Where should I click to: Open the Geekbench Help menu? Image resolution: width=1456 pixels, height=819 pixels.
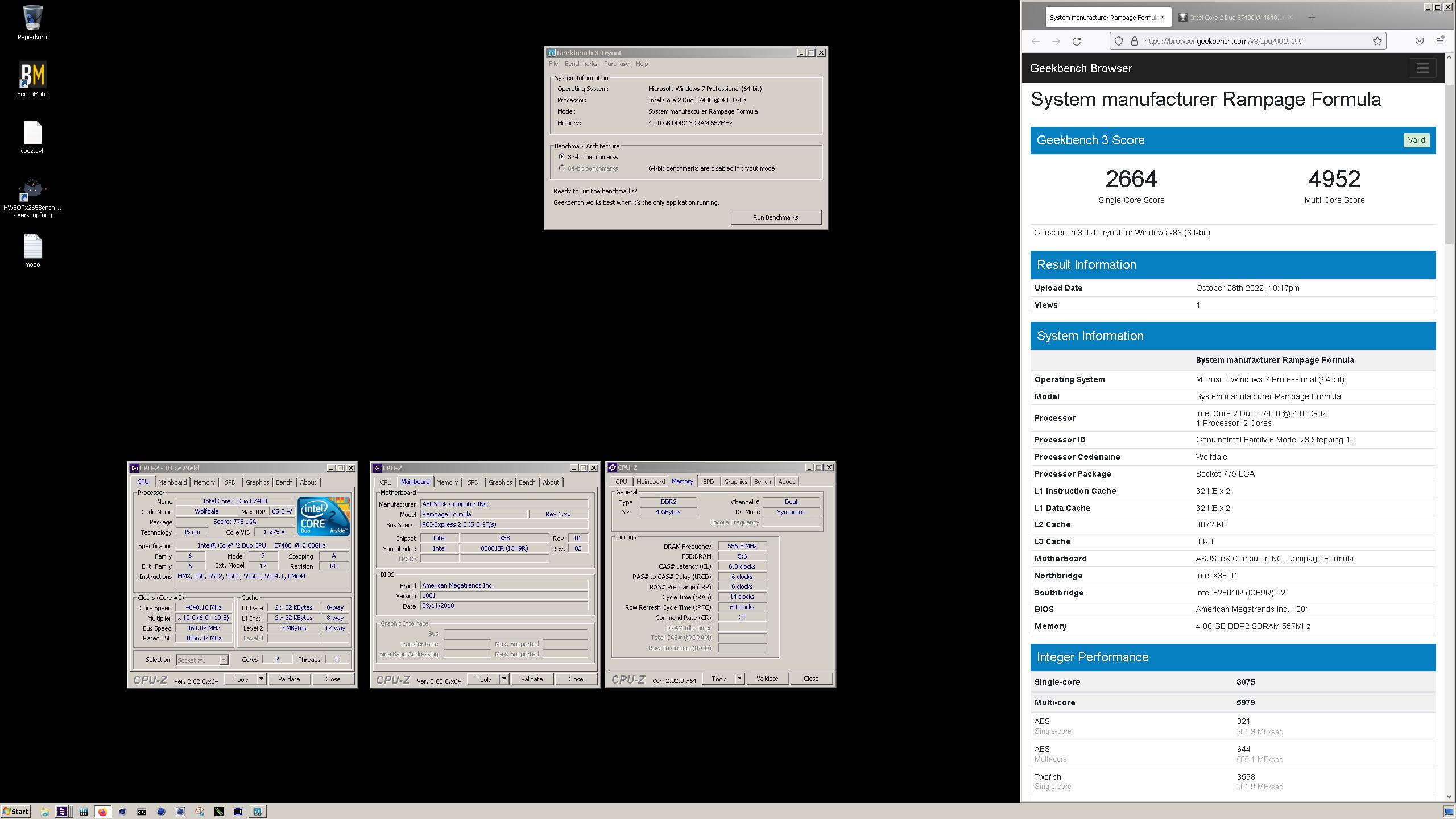[642, 64]
